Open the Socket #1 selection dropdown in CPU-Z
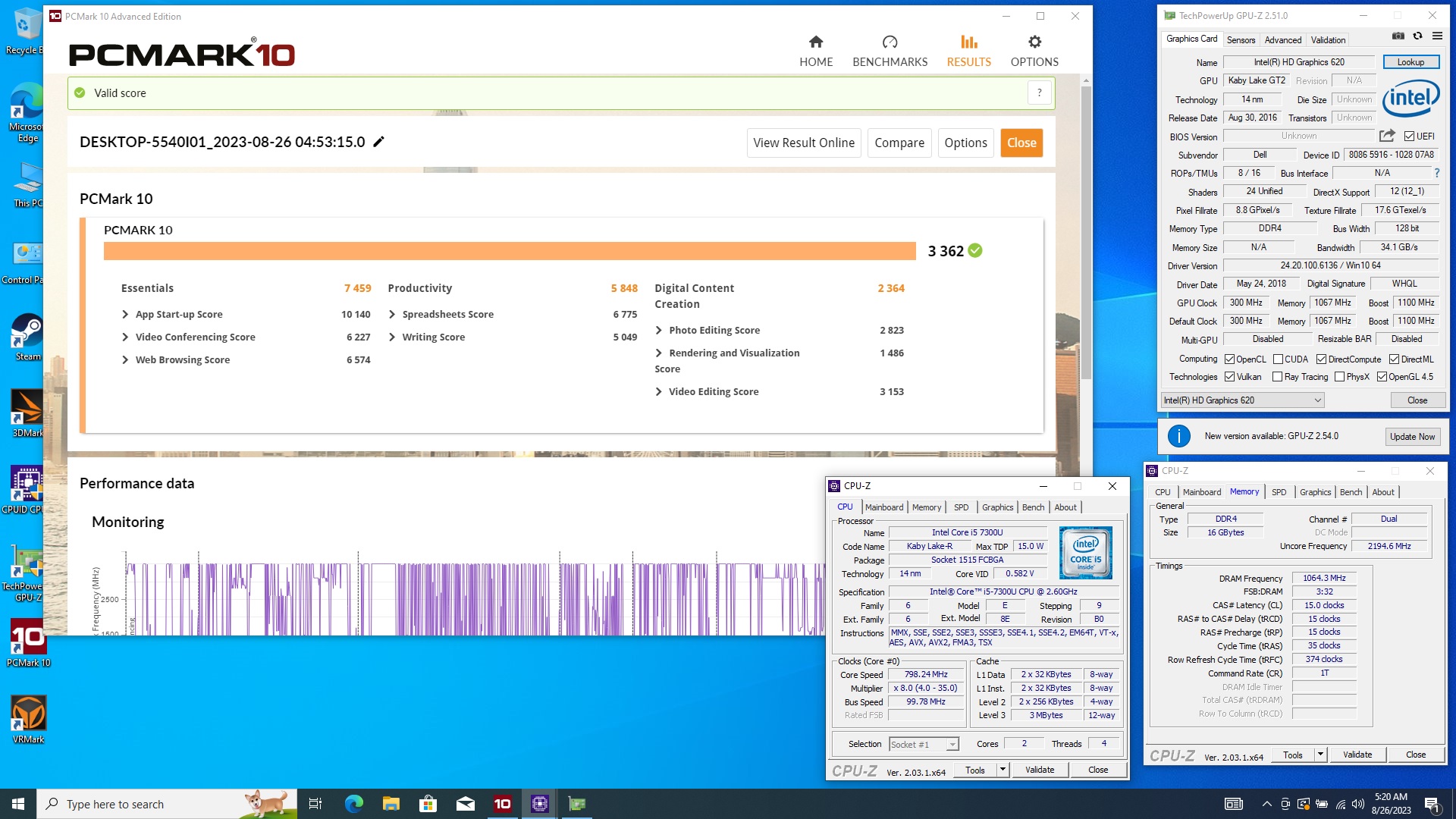1456x819 pixels. coord(924,745)
